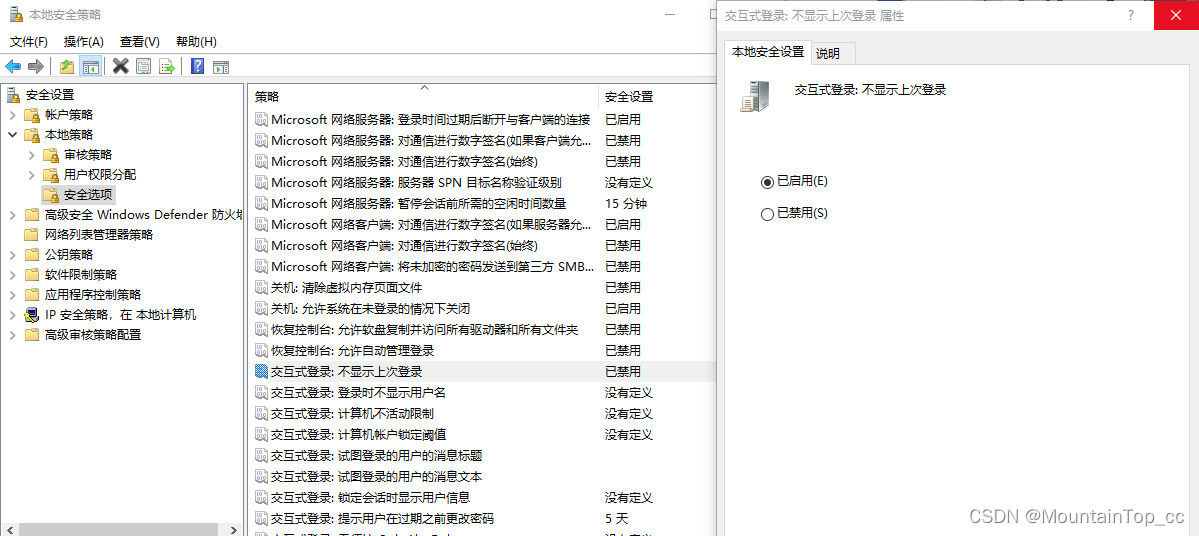Click the Up one level folder icon
The width and height of the screenshot is (1199, 536).
[x=67, y=67]
